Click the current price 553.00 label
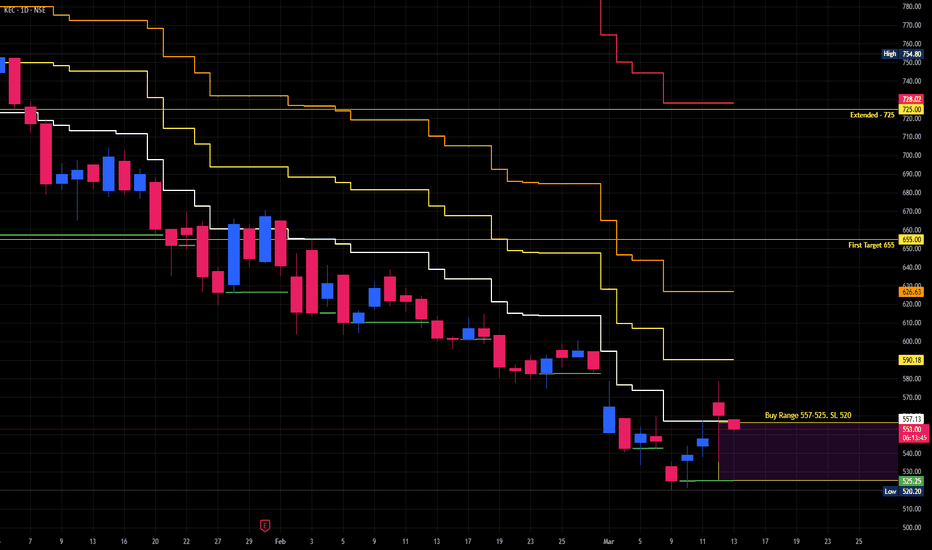Viewport: 932px width, 550px height. 910,428
